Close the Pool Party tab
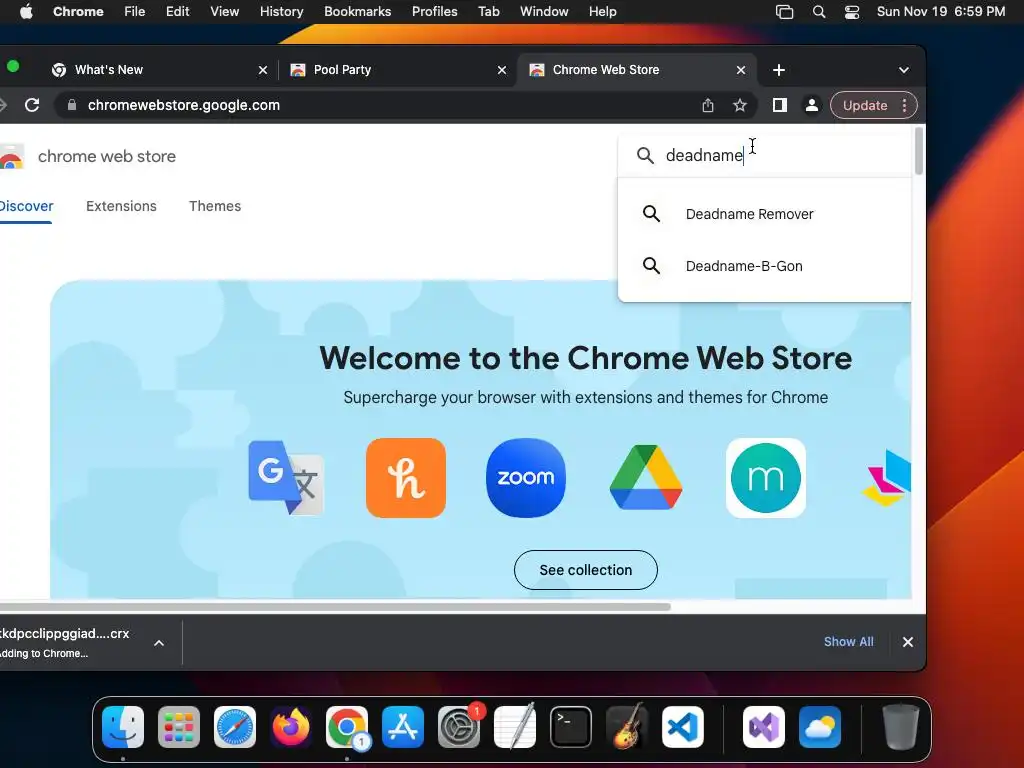 point(502,70)
